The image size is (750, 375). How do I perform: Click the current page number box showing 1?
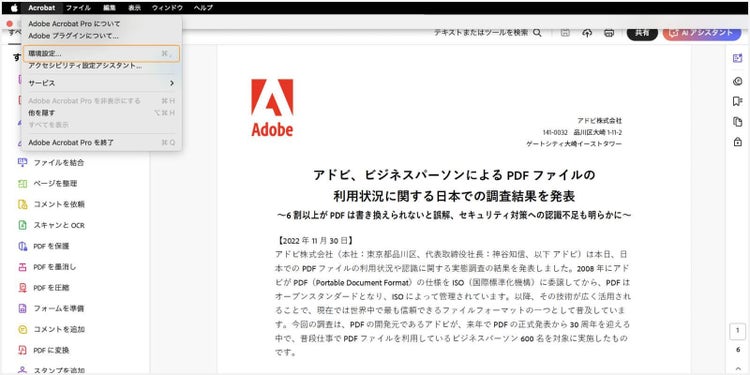(x=738, y=331)
